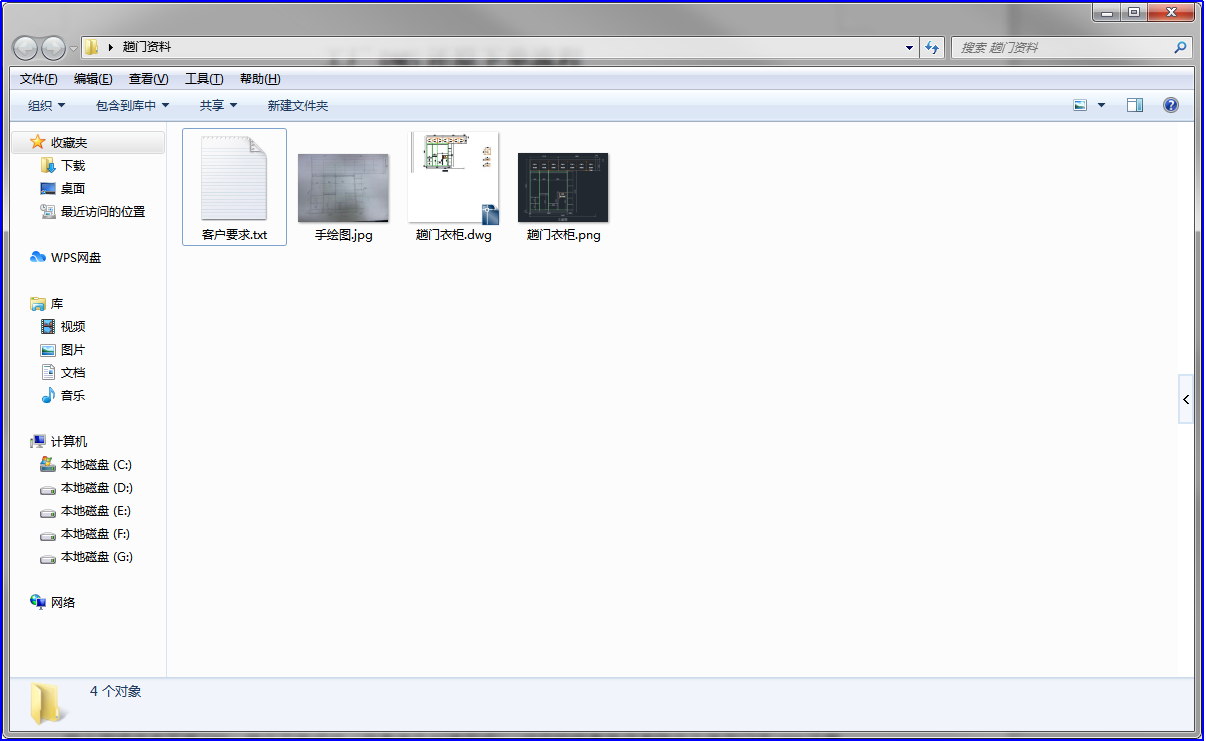
Task: Open 图片 library
Action: (x=73, y=350)
